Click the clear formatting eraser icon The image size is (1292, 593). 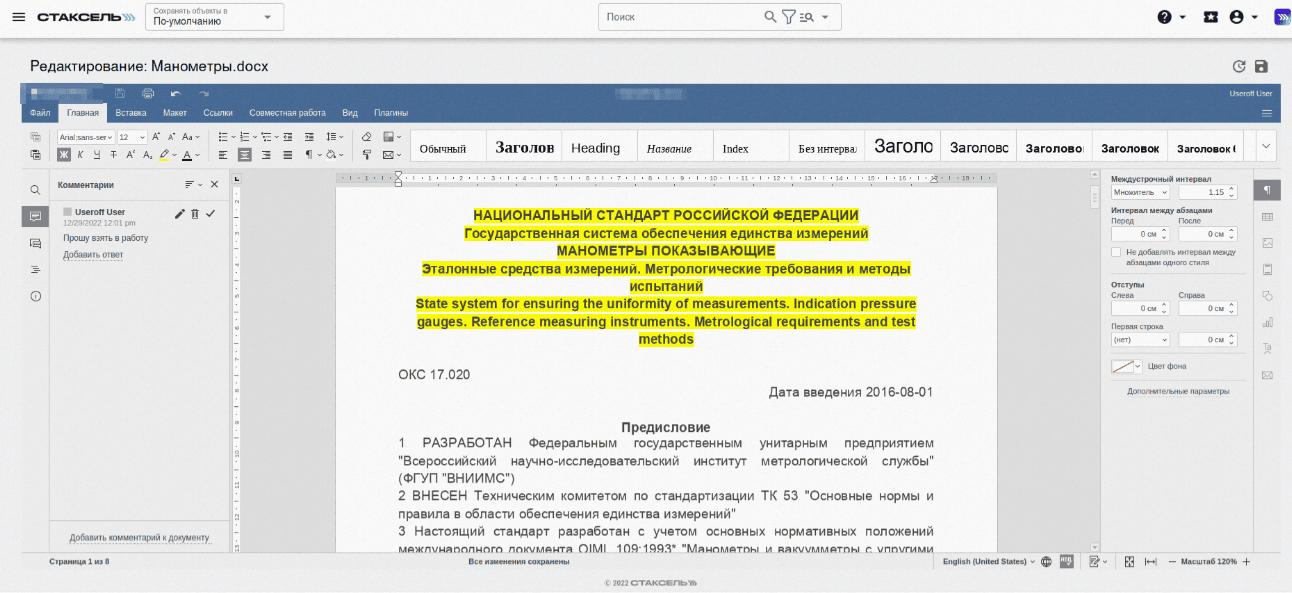(x=366, y=137)
